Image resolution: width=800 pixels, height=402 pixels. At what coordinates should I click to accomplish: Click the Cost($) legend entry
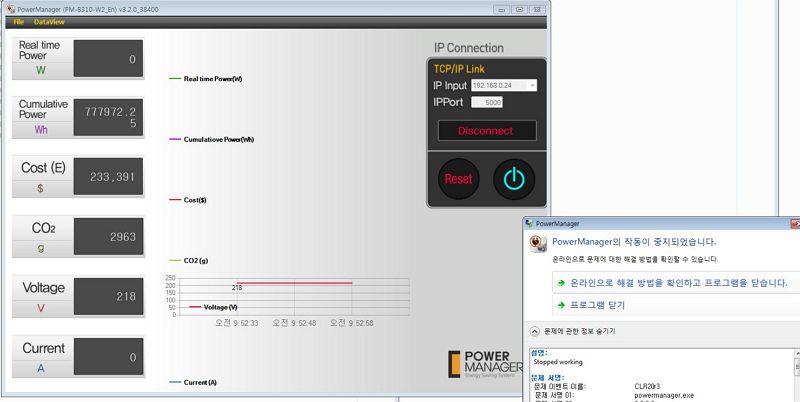point(188,200)
